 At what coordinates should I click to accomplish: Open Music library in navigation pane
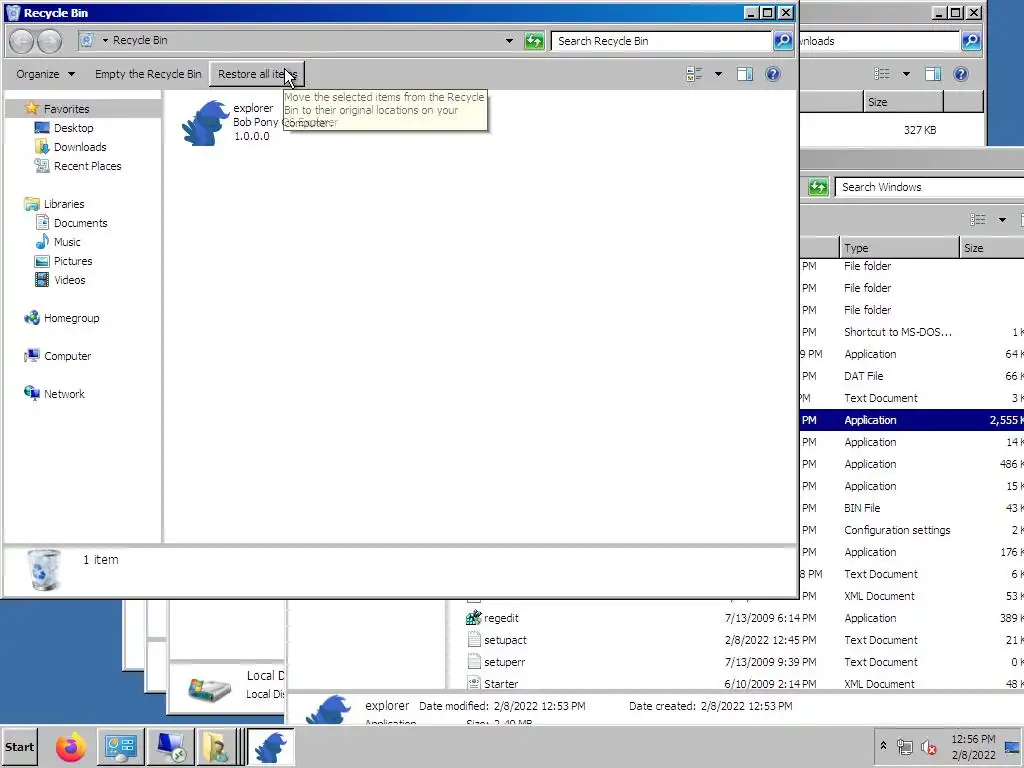67,242
